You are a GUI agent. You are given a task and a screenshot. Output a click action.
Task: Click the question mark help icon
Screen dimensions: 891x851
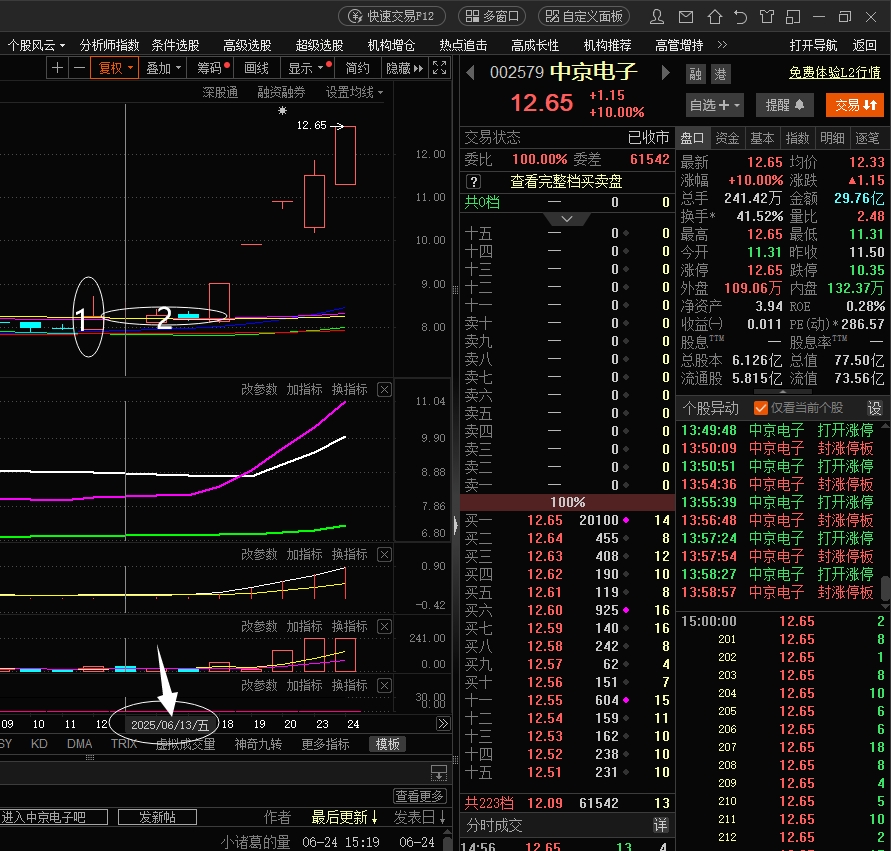point(473,182)
